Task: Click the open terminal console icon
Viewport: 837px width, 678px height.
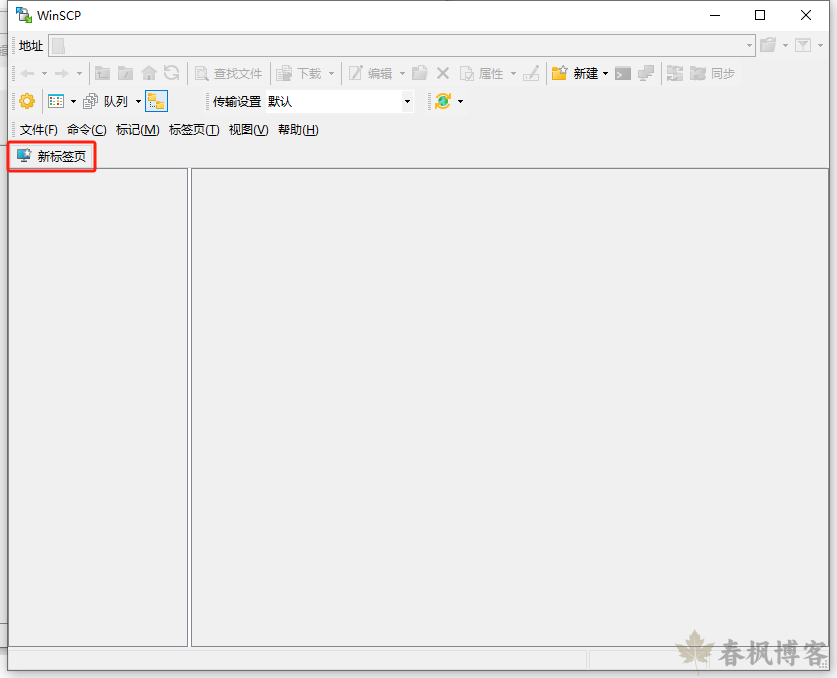Action: pos(622,73)
